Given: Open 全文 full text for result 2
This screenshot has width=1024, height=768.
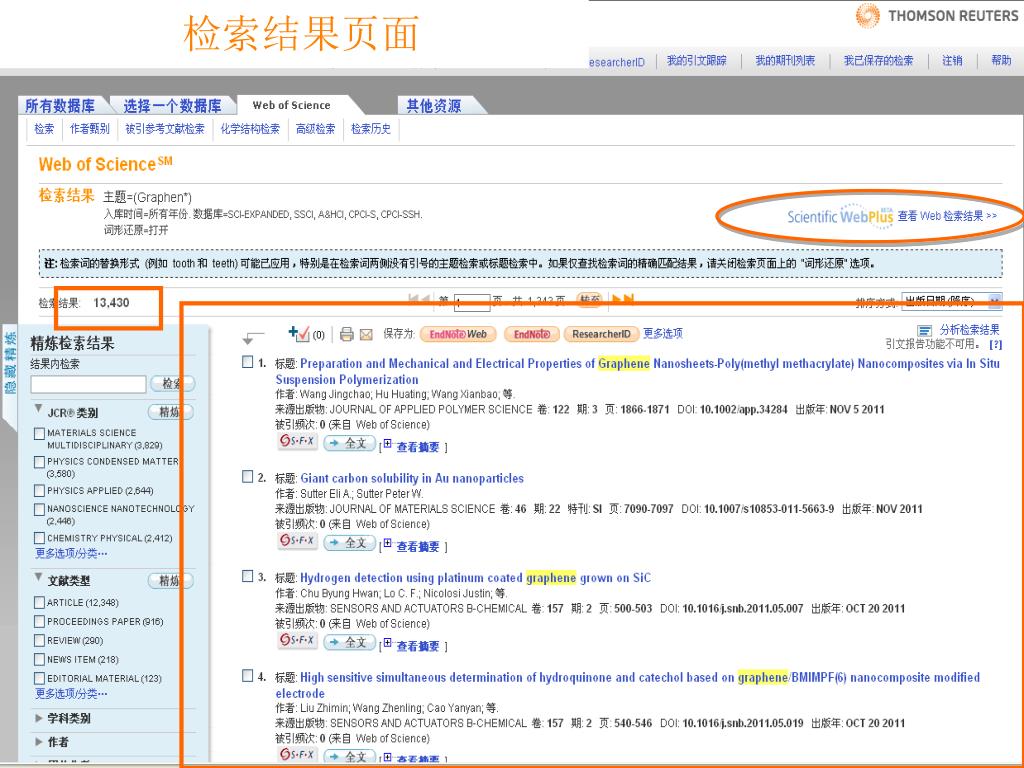Looking at the screenshot, I should 350,543.
